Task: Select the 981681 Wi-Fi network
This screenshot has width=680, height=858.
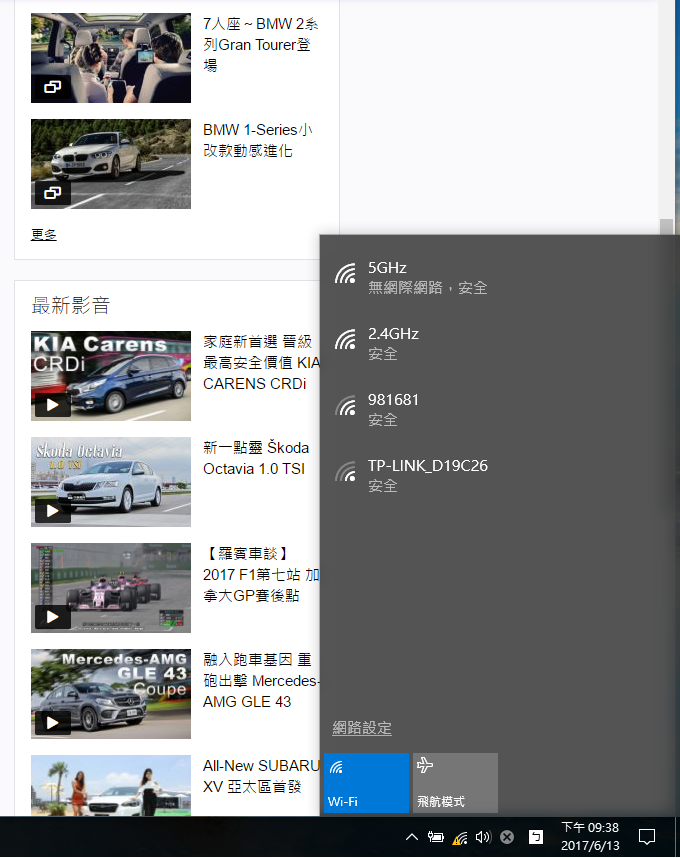Action: point(499,410)
